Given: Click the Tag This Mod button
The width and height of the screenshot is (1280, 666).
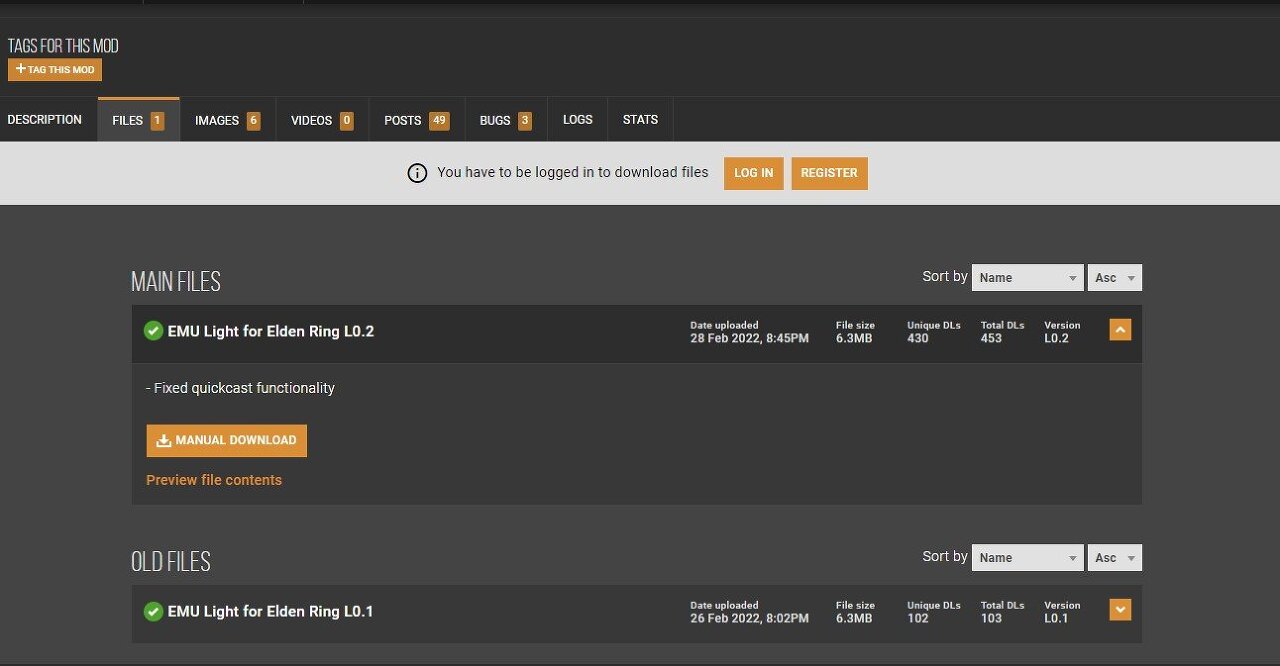Looking at the screenshot, I should click(55, 70).
